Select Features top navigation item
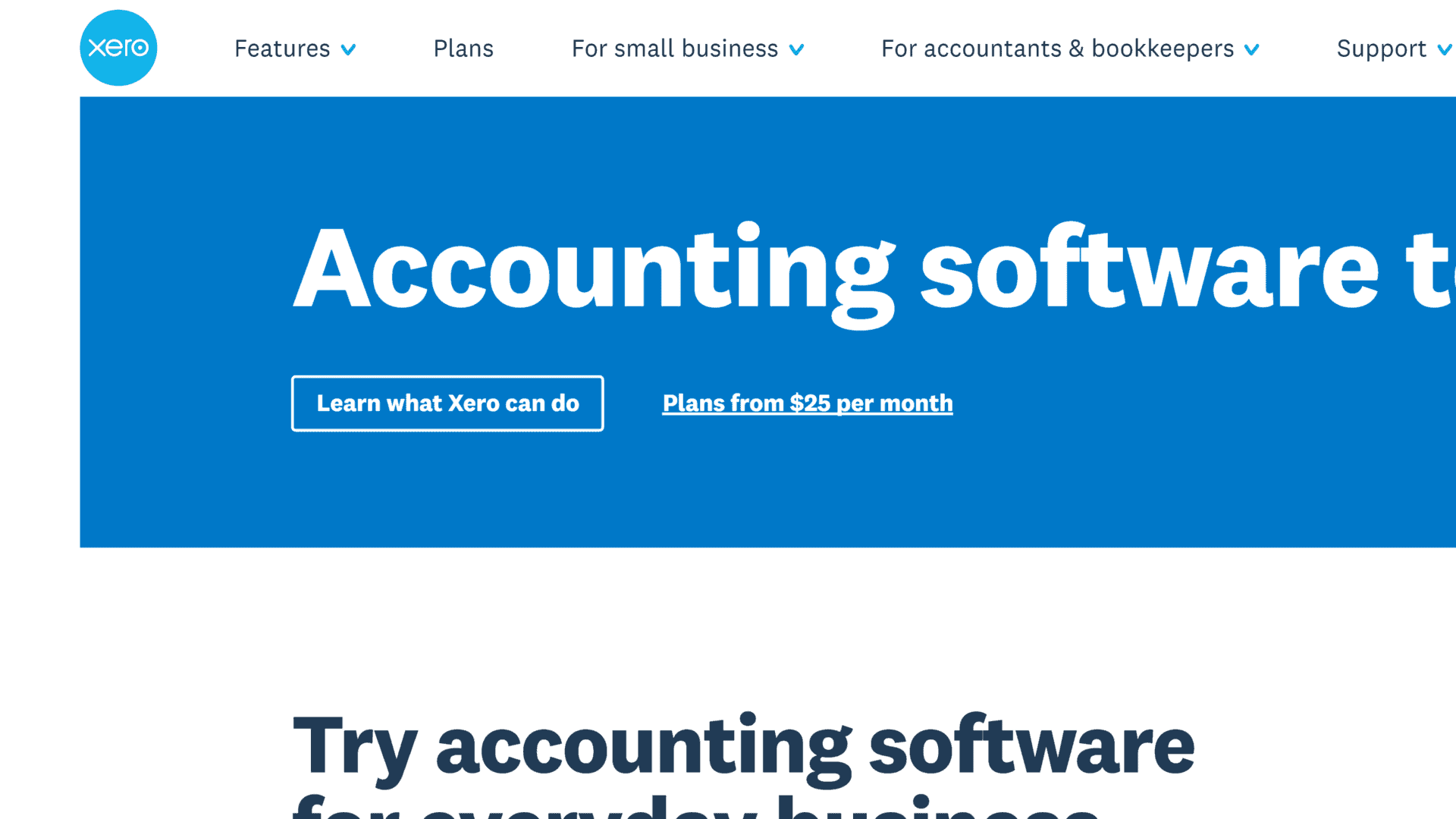This screenshot has height=819, width=1456. (x=282, y=48)
